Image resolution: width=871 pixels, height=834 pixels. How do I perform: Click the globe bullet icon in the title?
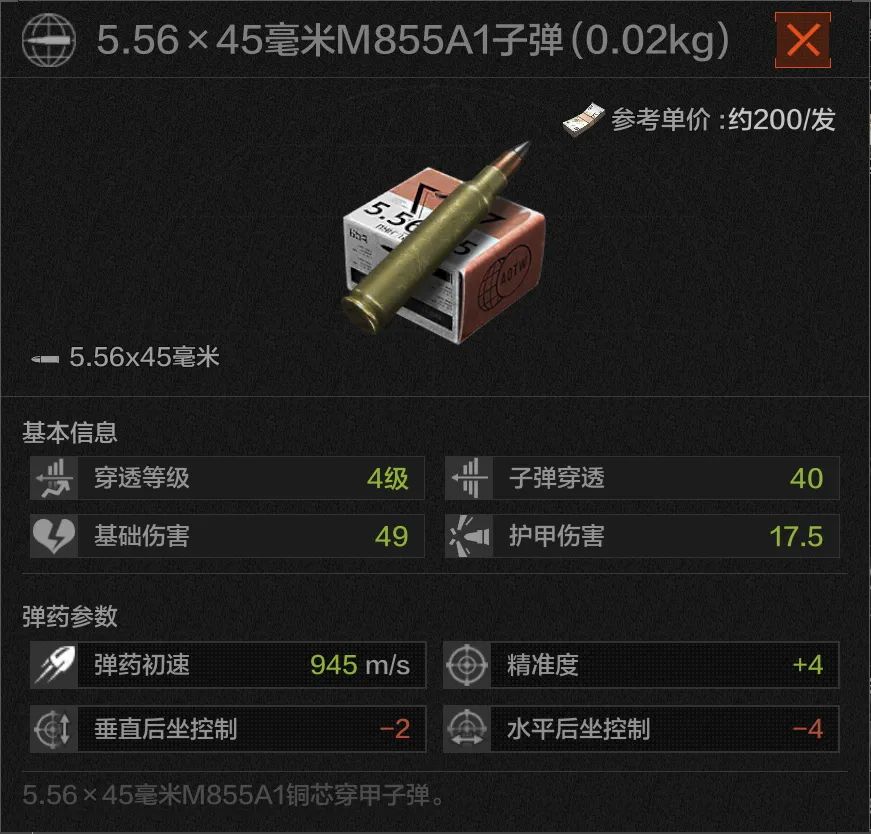(49, 41)
